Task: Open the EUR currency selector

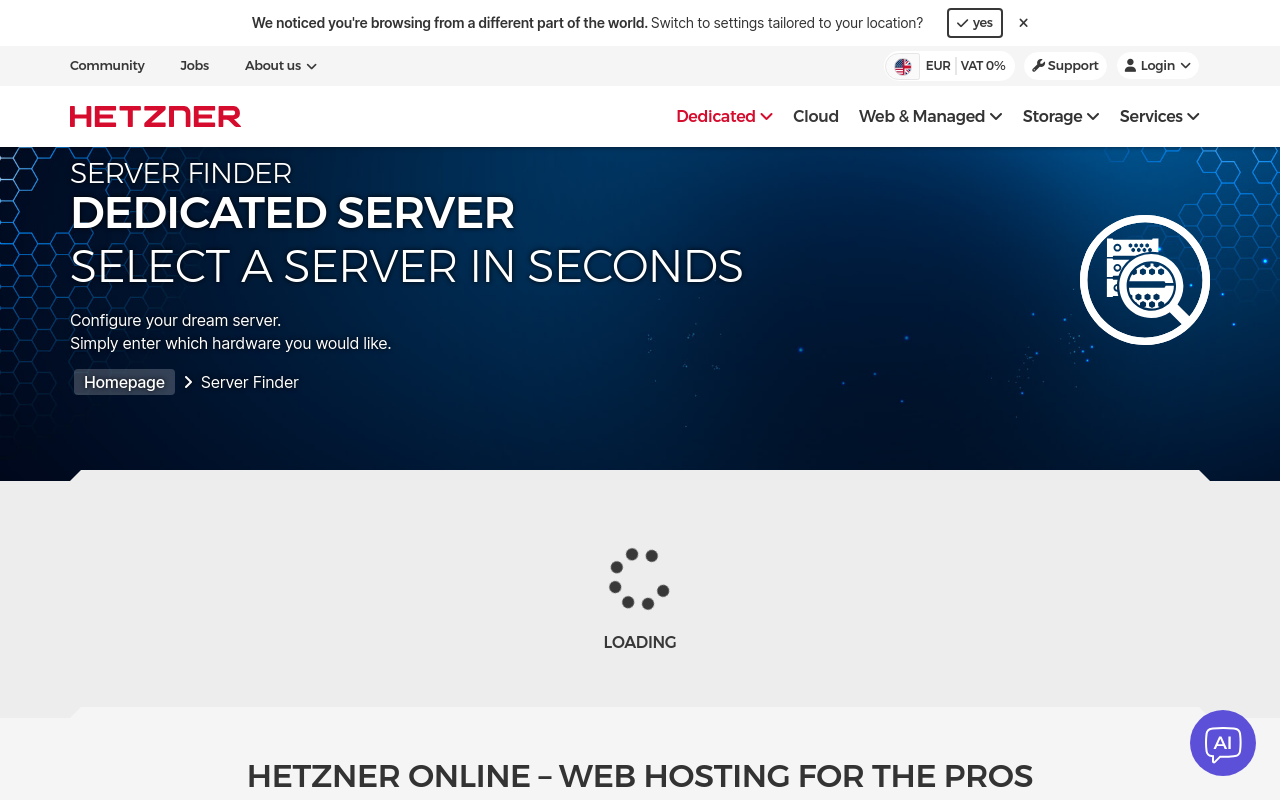Action: 938,66
